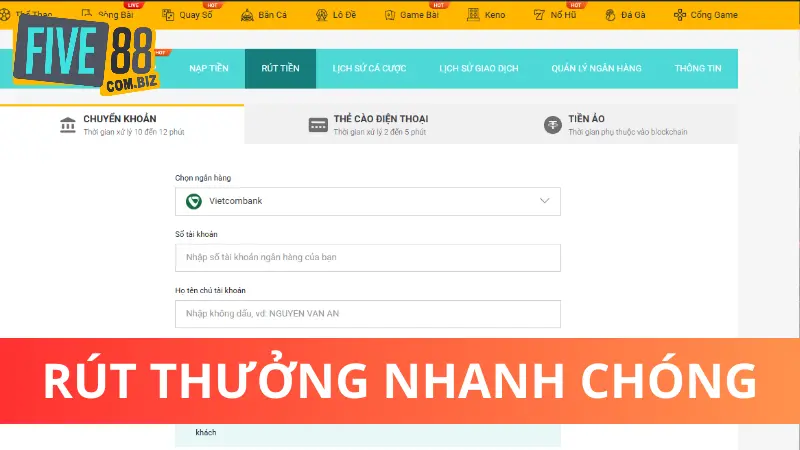Open the Quay Số menu label
Screen dimensions: 800x450
click(x=196, y=15)
